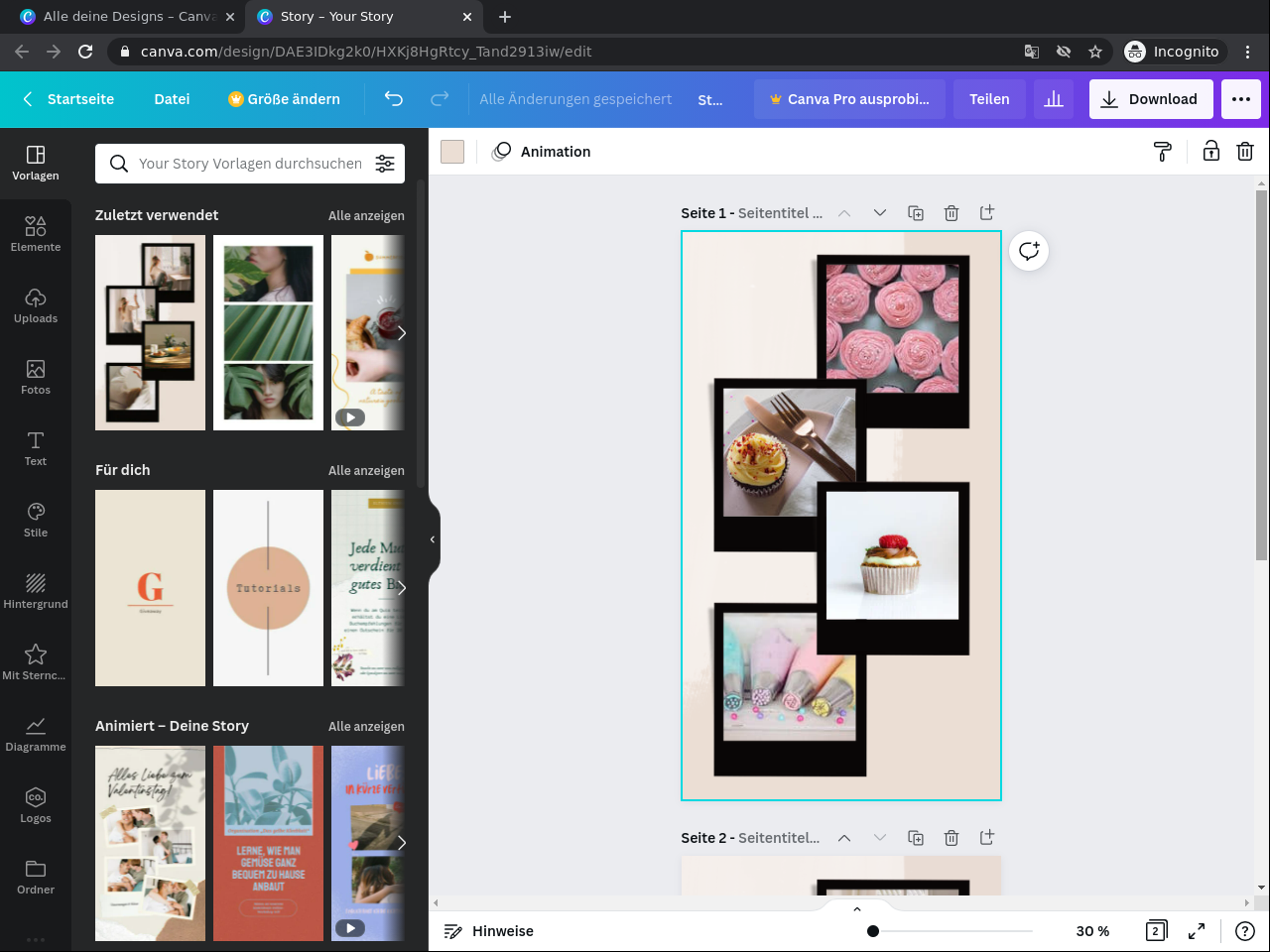Bookmark this page with star icon
This screenshot has width=1270, height=952.
click(x=1095, y=52)
